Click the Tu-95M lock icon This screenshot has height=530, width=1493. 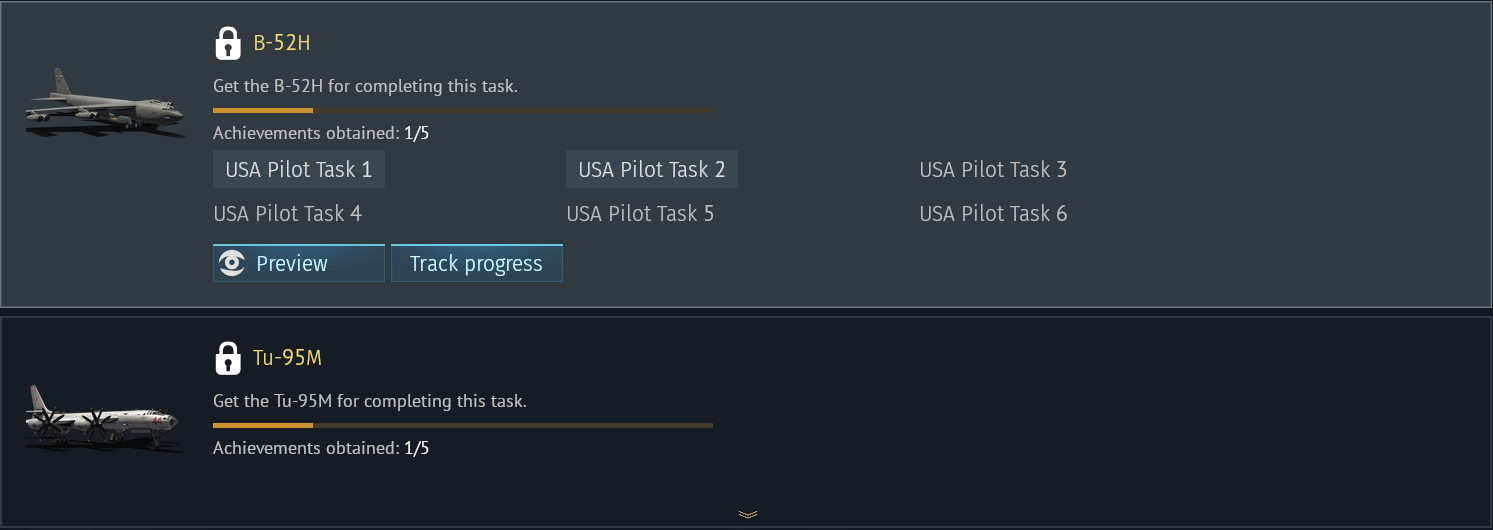click(228, 358)
